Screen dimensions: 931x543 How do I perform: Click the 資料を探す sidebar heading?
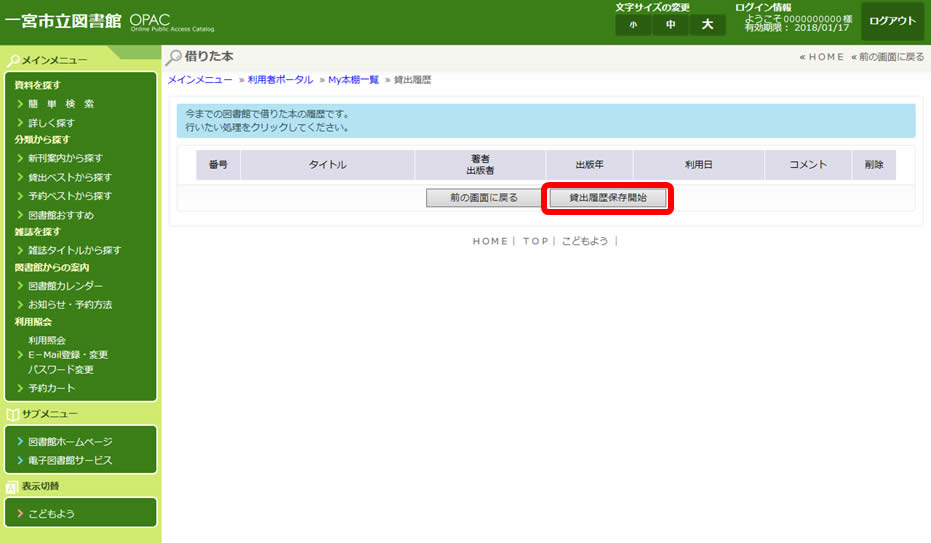coord(37,85)
